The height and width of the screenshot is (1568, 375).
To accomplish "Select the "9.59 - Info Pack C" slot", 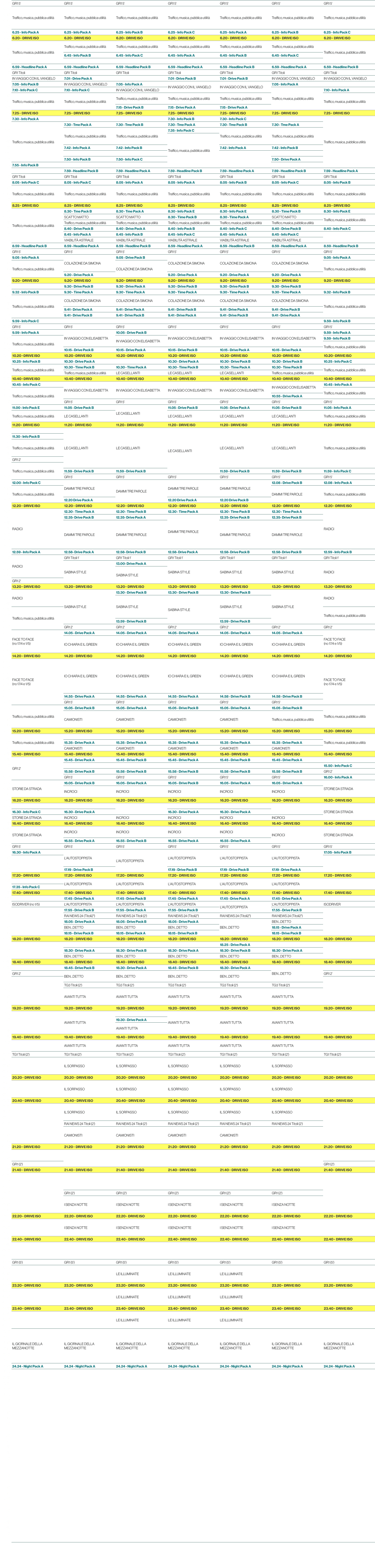I will coord(26,321).
